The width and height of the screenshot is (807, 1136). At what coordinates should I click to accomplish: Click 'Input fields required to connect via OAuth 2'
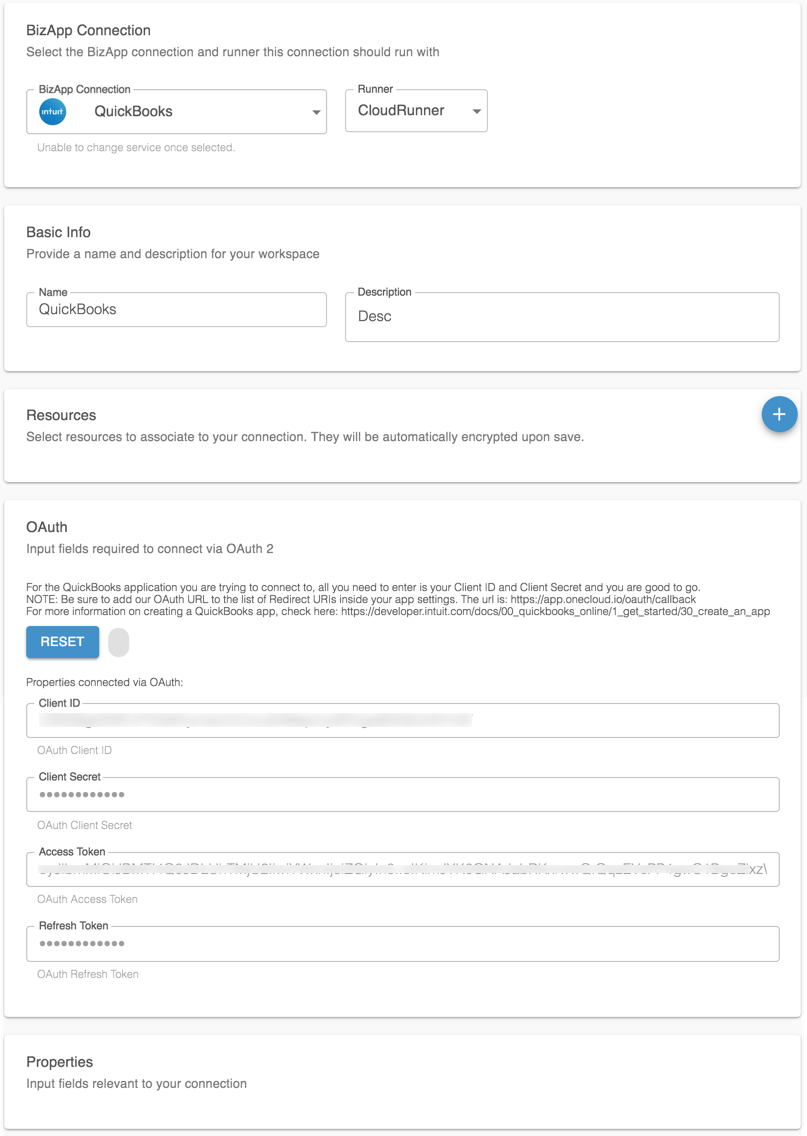coord(150,549)
